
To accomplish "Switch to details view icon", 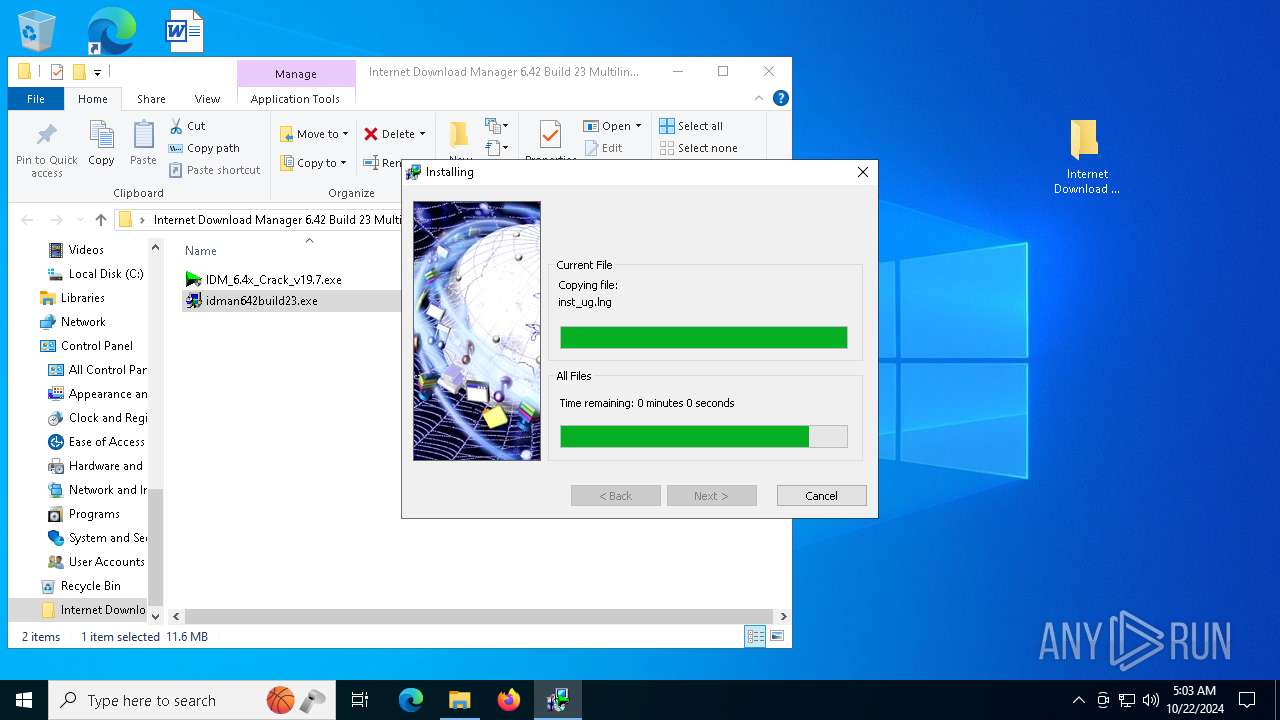I will 755,636.
